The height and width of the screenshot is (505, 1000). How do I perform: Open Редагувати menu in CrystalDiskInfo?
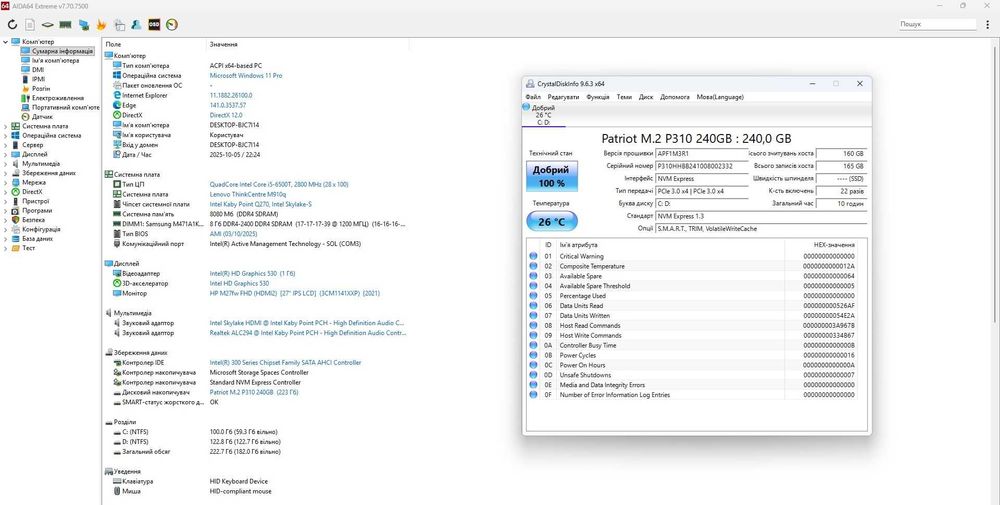pos(563,97)
